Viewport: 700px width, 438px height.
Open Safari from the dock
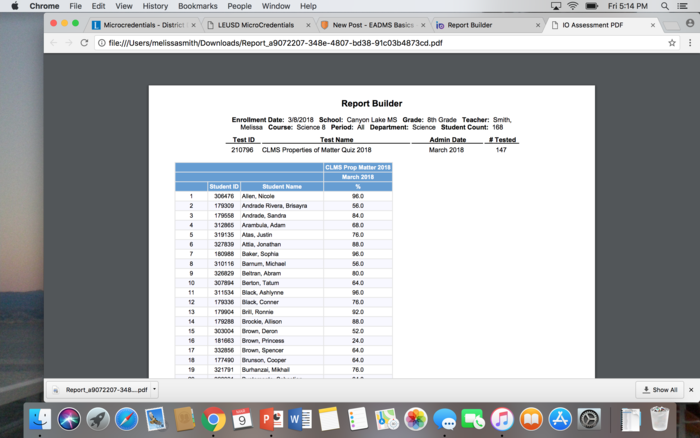coord(127,419)
